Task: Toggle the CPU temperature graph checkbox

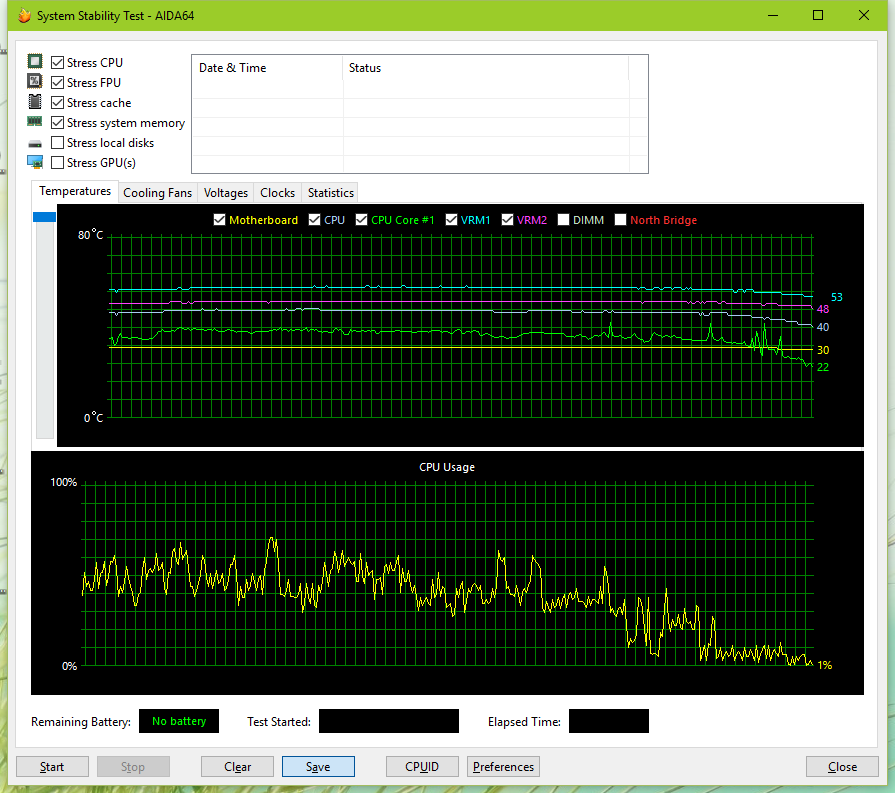Action: coord(314,220)
